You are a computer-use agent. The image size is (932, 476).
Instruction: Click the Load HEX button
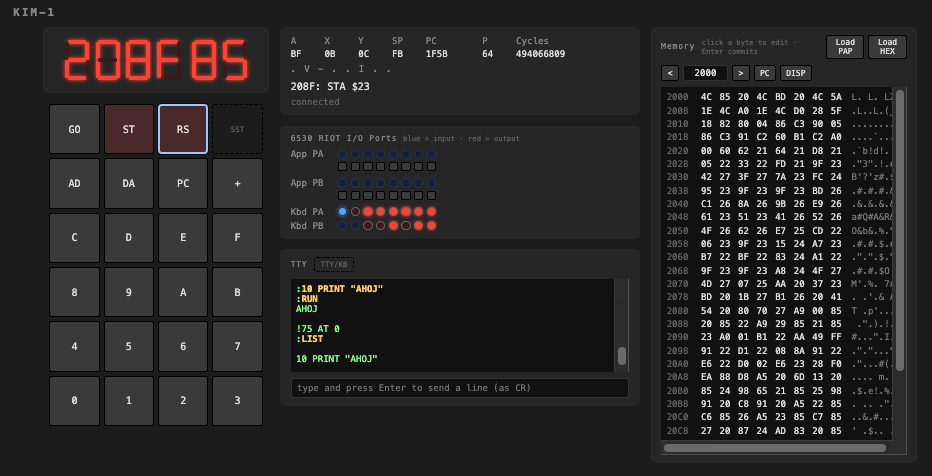pos(887,47)
